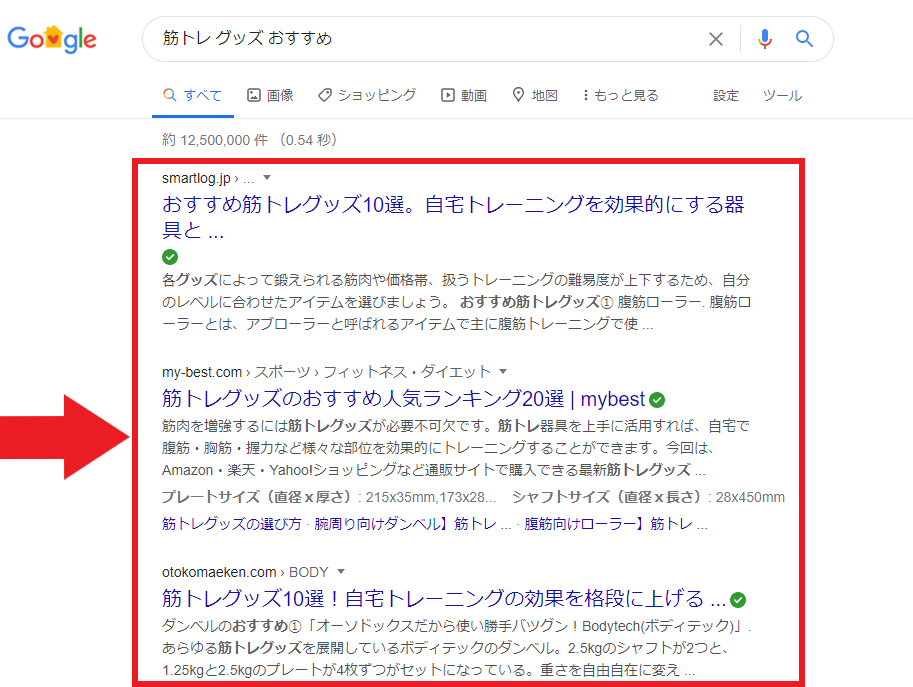Click green checkmark under smartlog result
Screen dimensions: 913x687
tap(170, 257)
